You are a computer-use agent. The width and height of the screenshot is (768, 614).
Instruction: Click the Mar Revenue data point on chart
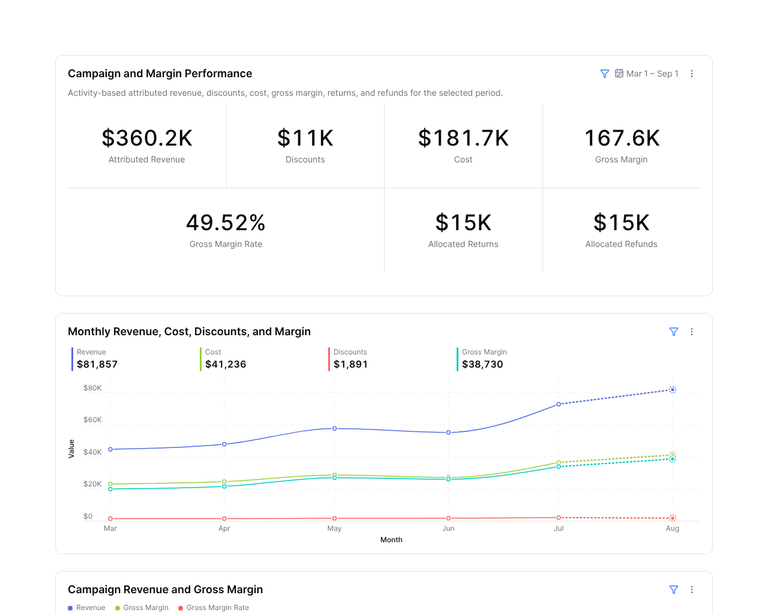(x=110, y=449)
